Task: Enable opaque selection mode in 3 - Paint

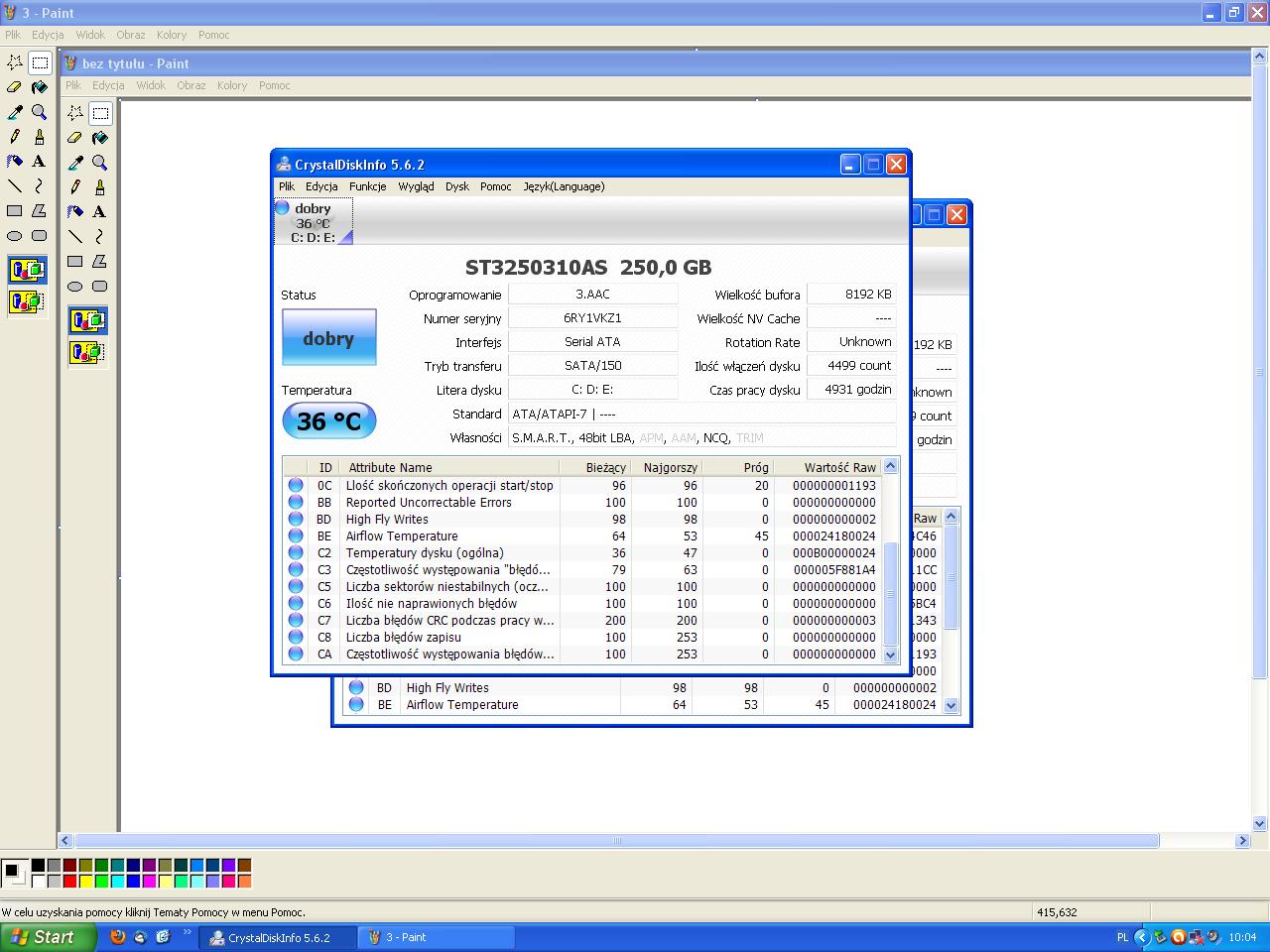Action: click(x=27, y=270)
